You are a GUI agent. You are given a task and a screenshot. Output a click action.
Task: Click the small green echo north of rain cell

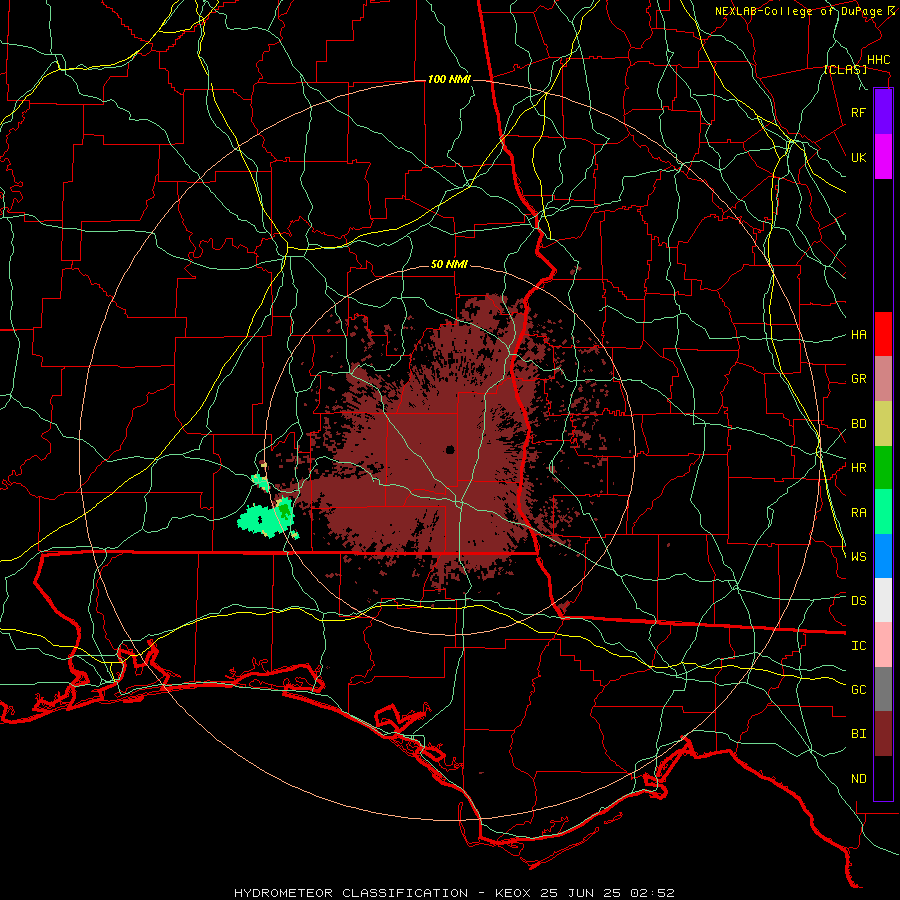coord(260,482)
